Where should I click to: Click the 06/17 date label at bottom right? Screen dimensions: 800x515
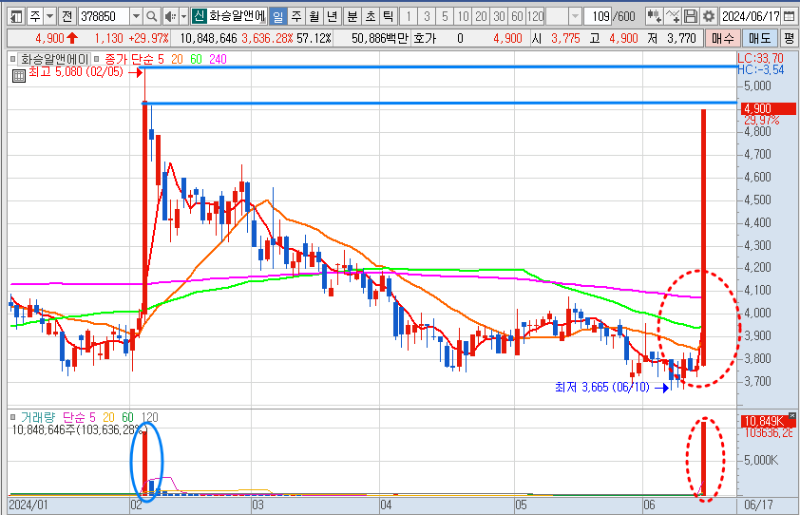click(x=758, y=505)
